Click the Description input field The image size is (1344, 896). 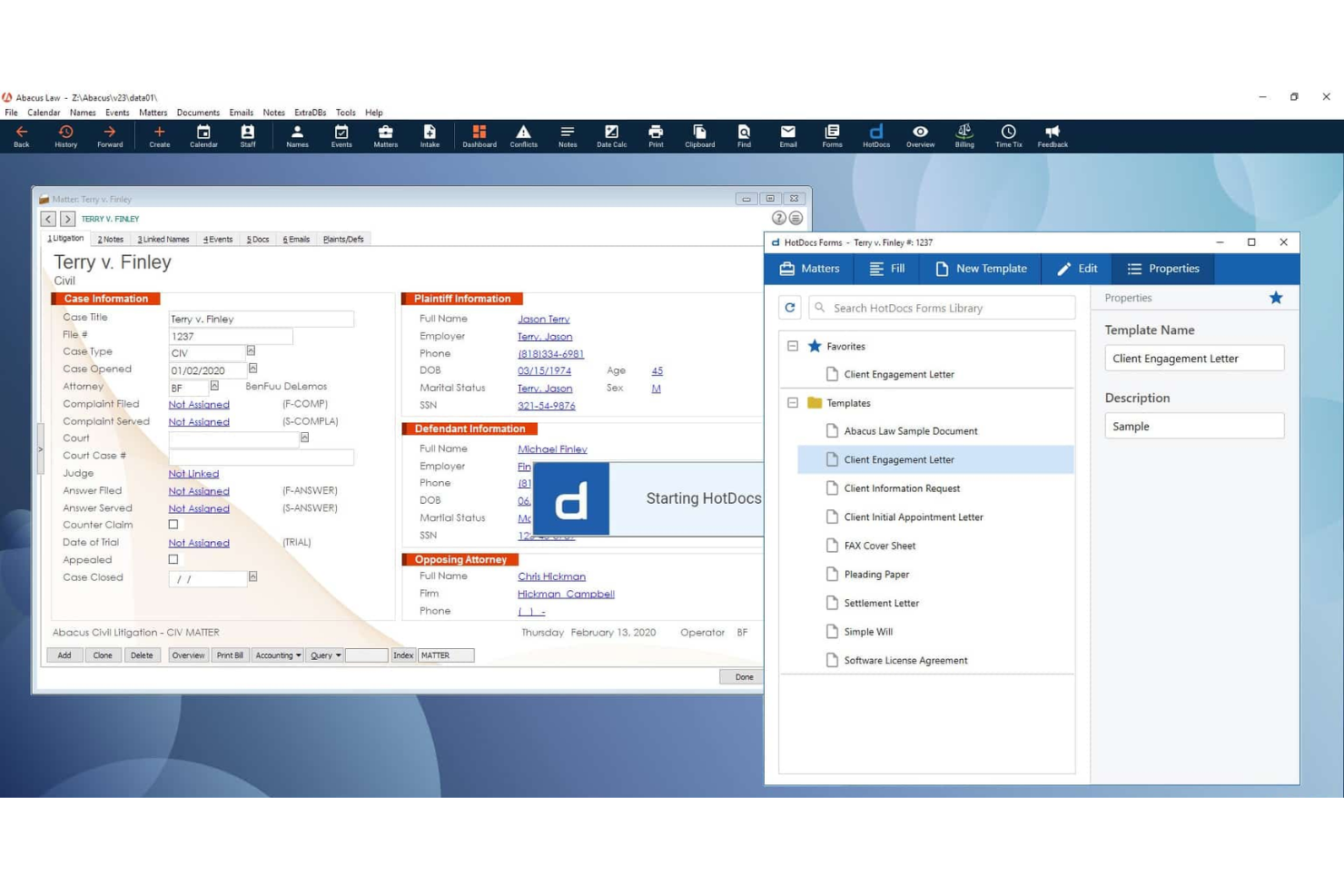click(x=1194, y=427)
